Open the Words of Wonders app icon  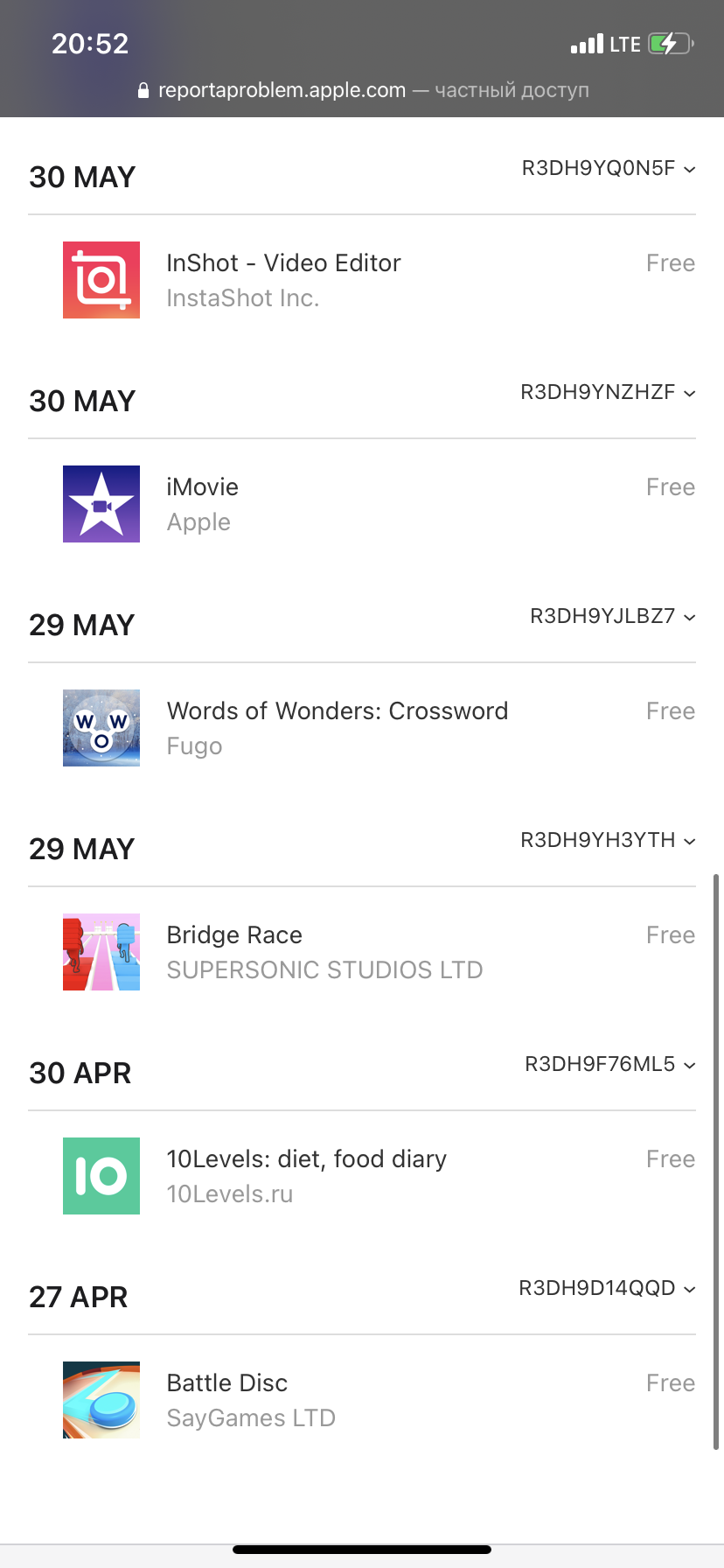click(101, 728)
